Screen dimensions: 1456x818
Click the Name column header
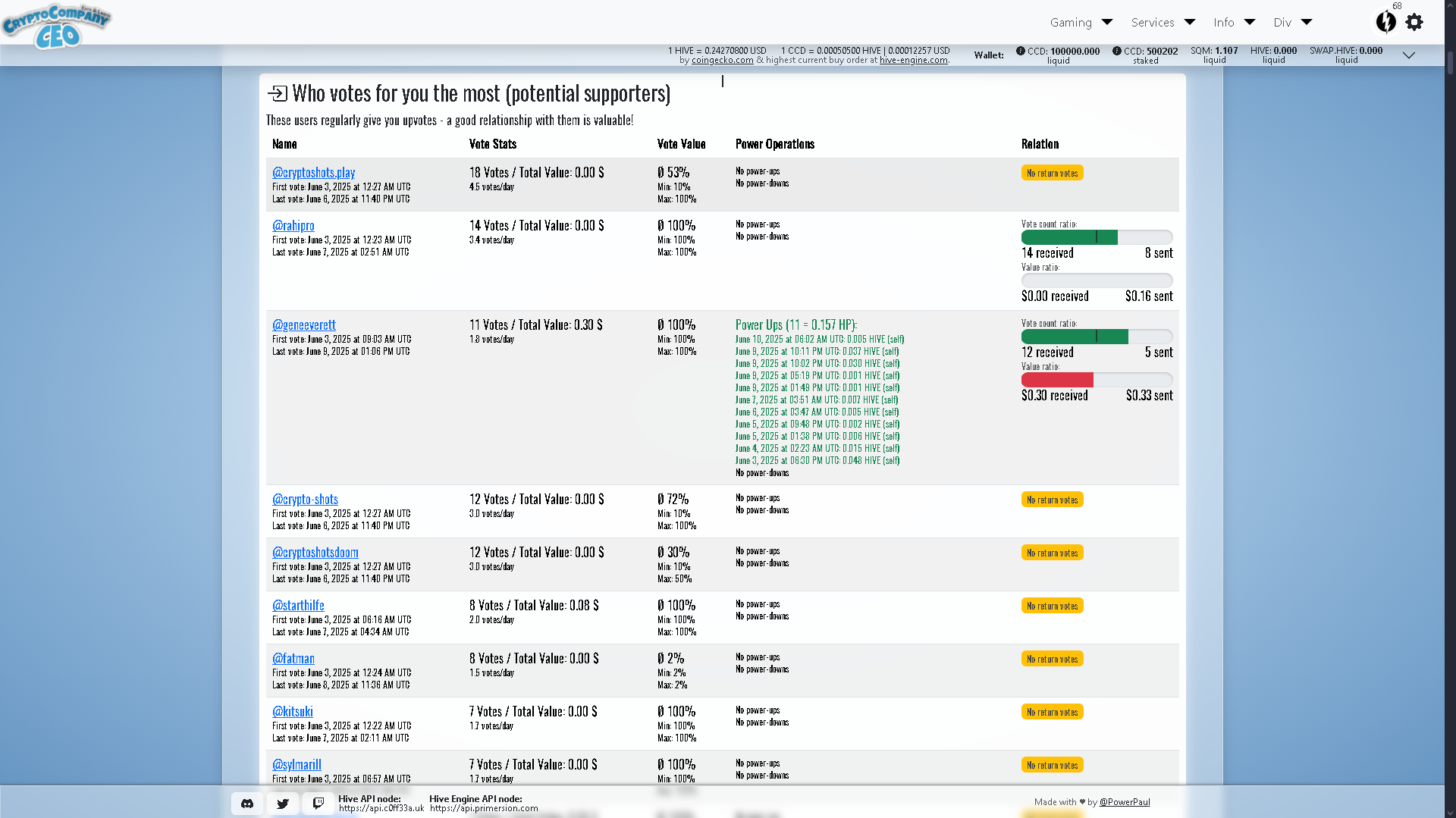[284, 144]
